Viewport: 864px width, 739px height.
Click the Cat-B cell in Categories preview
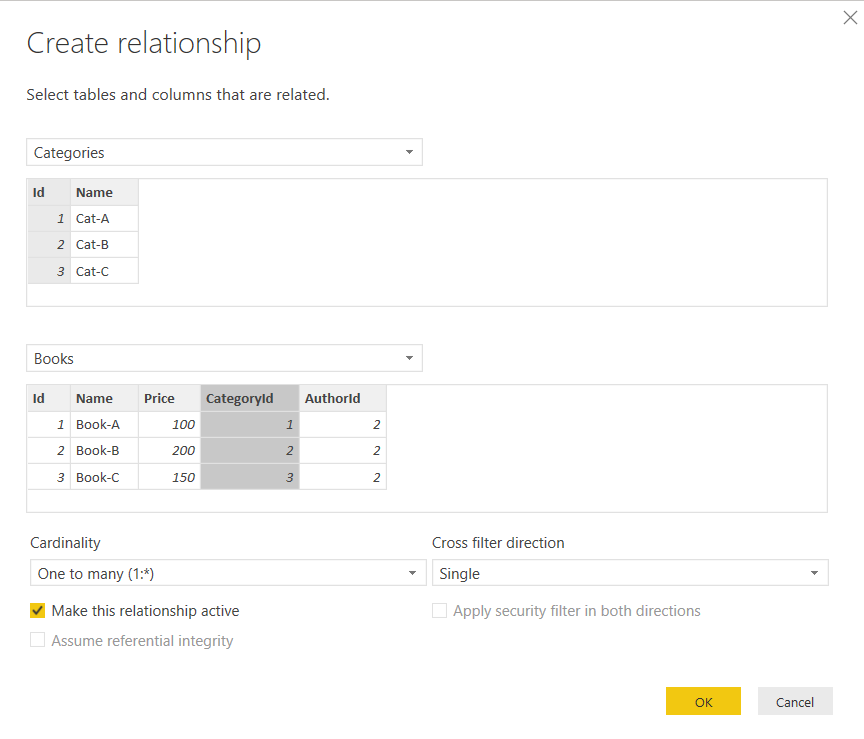click(93, 244)
